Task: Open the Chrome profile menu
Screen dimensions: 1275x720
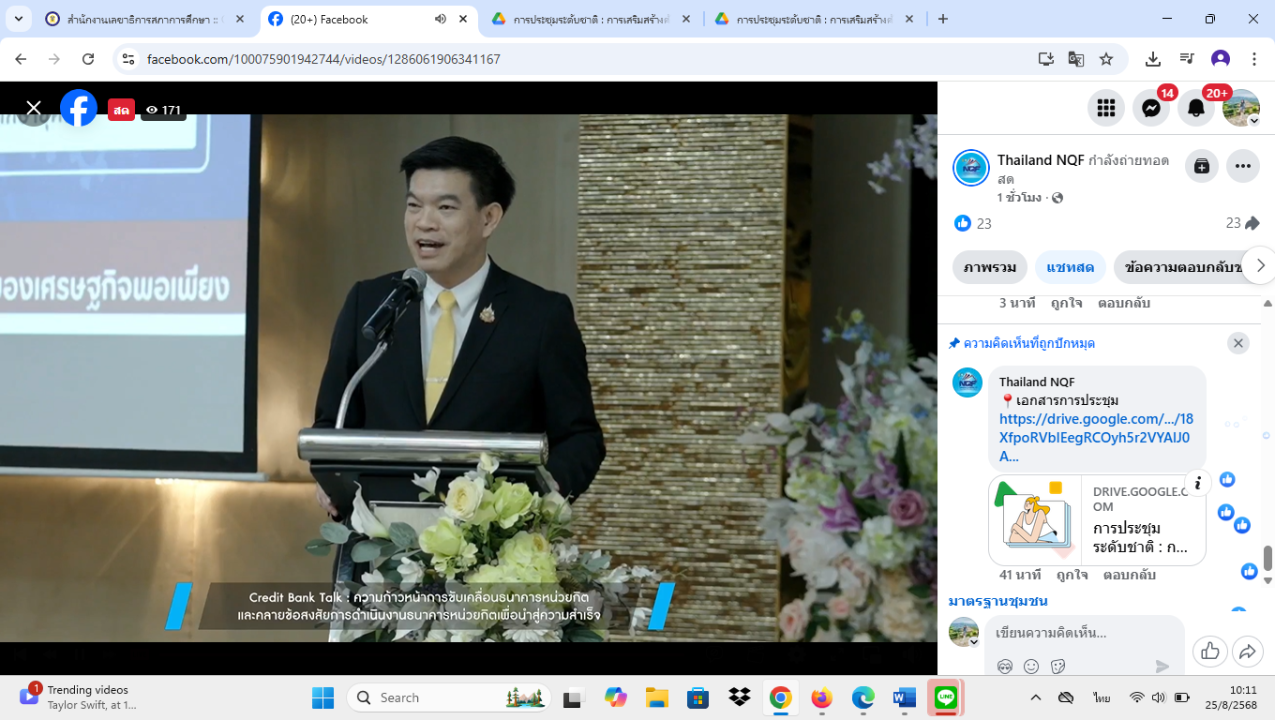Action: click(1220, 59)
